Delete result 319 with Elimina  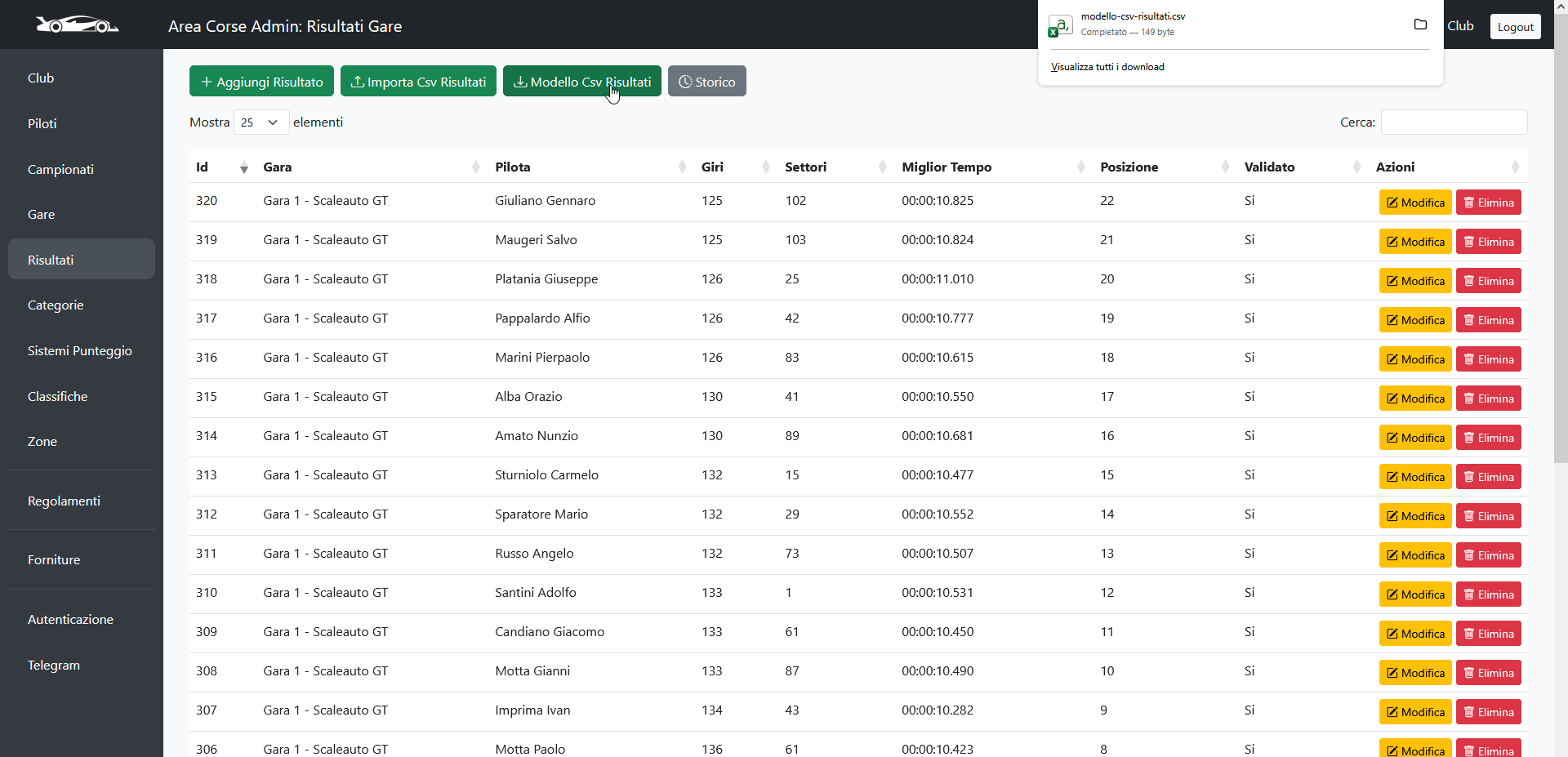click(x=1488, y=242)
